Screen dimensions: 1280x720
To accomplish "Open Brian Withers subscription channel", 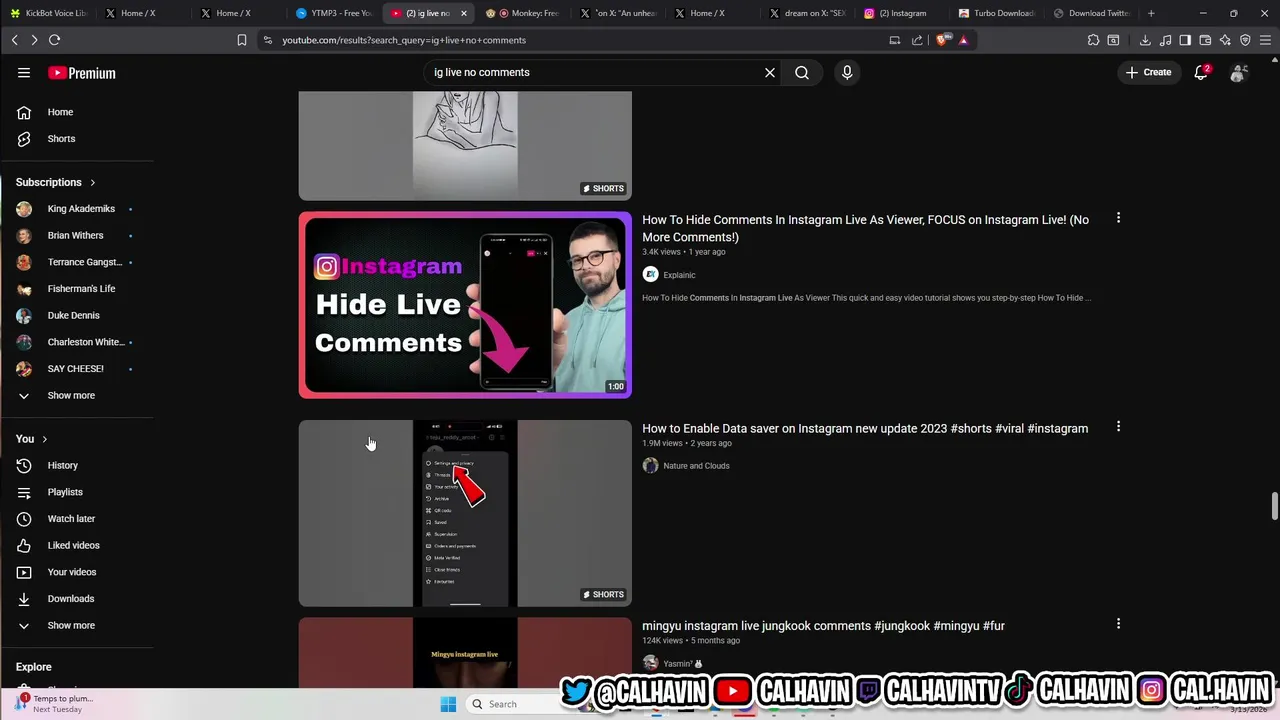I will [x=77, y=235].
